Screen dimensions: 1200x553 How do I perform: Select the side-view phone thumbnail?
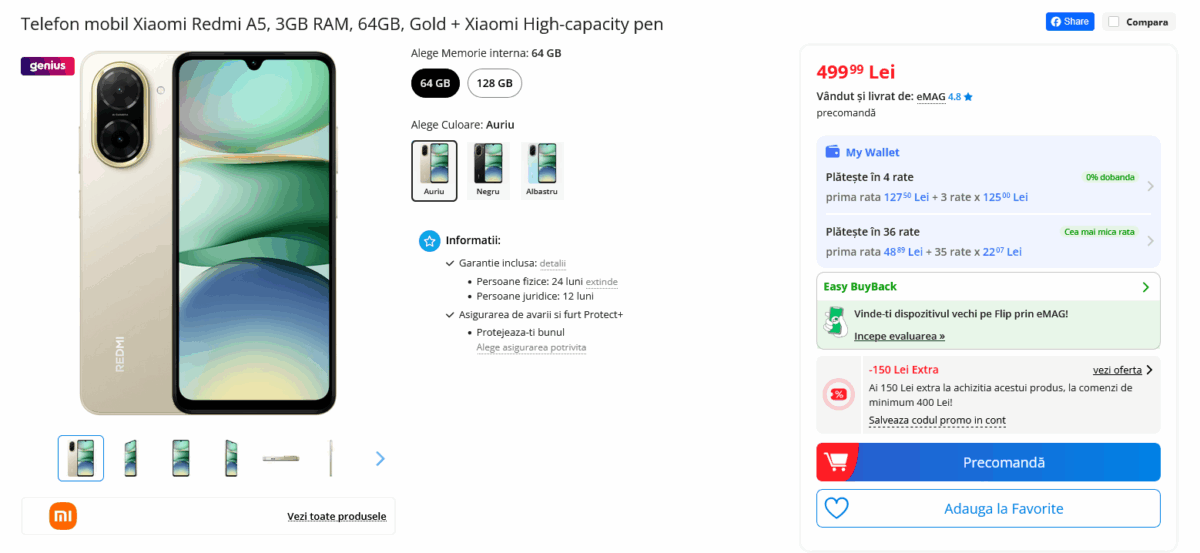coord(330,458)
